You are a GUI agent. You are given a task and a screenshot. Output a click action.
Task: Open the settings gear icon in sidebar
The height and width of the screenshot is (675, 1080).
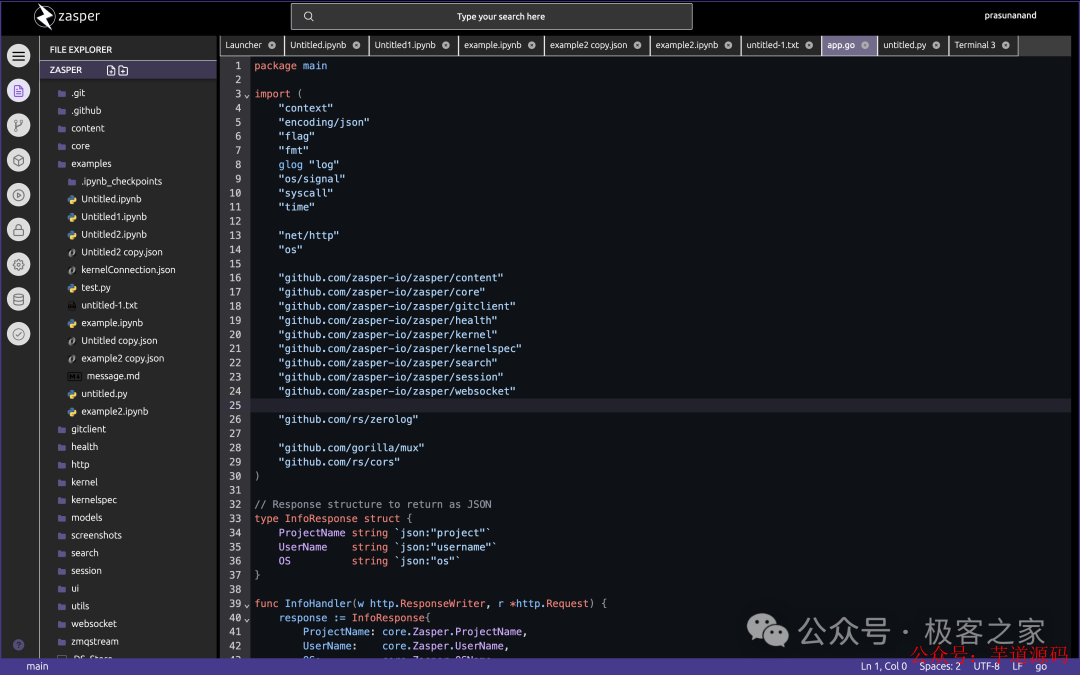pyautogui.click(x=19, y=264)
